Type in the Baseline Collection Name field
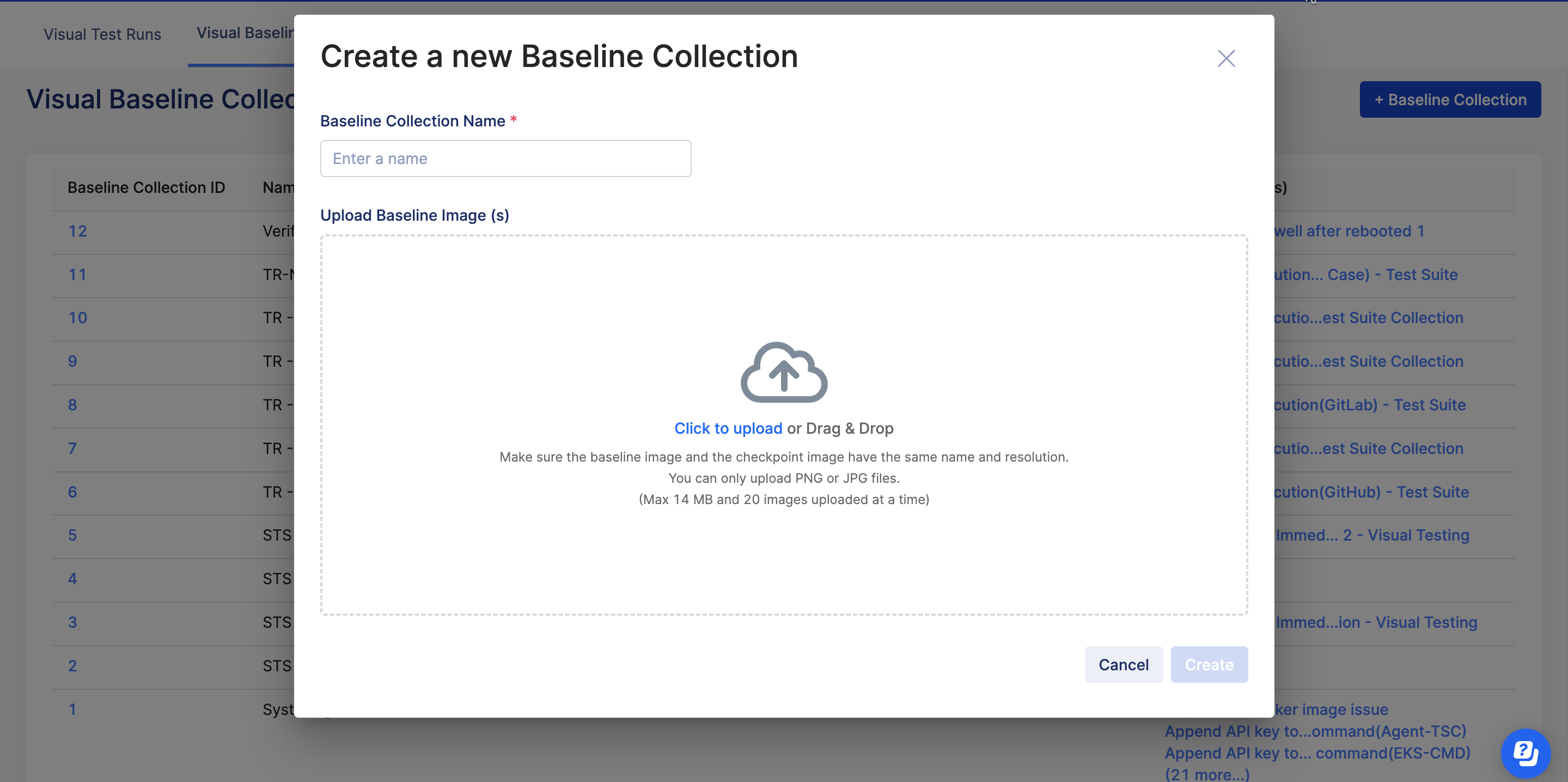The image size is (1568, 782). click(505, 159)
